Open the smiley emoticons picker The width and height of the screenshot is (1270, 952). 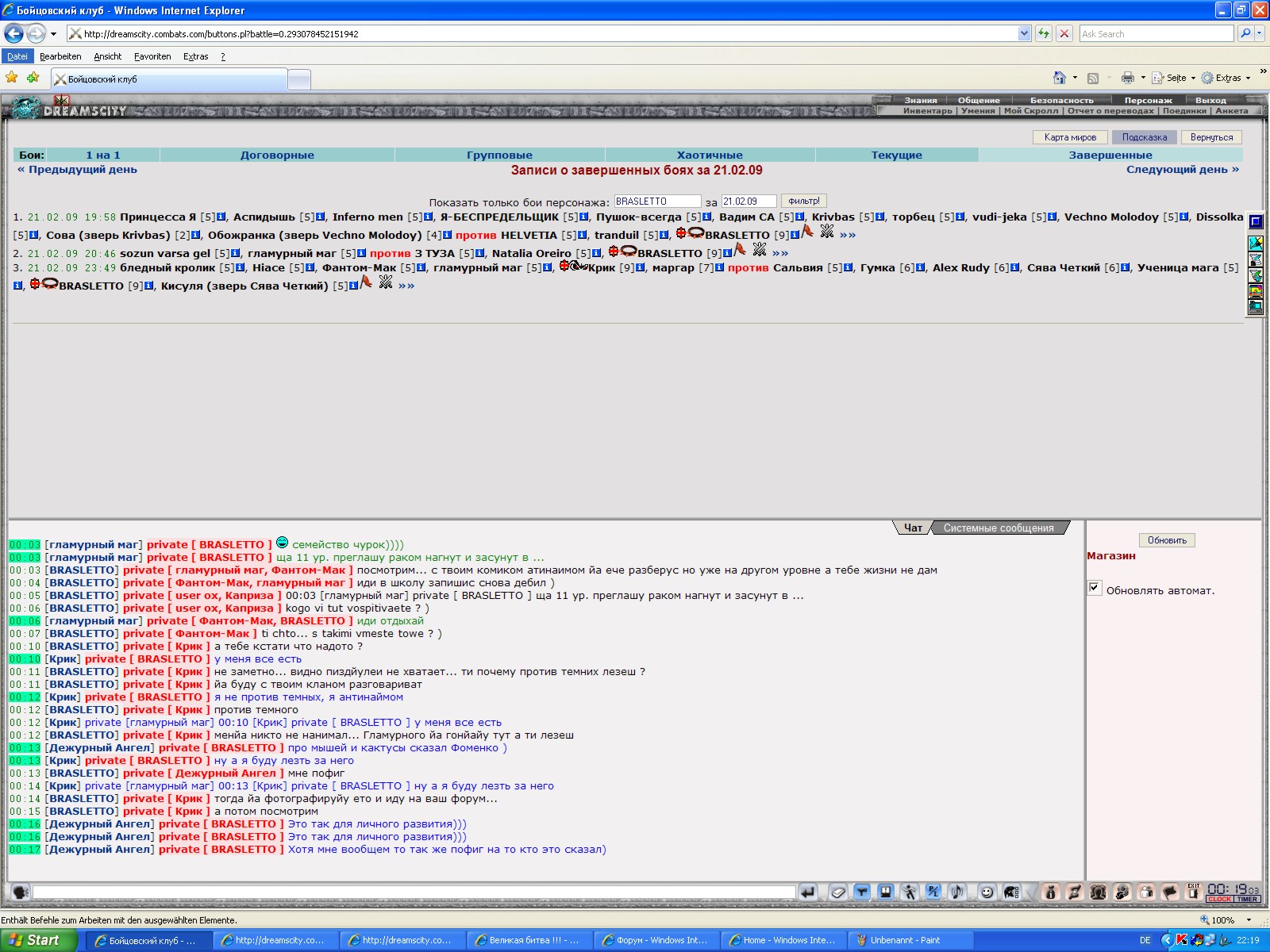pos(987,892)
